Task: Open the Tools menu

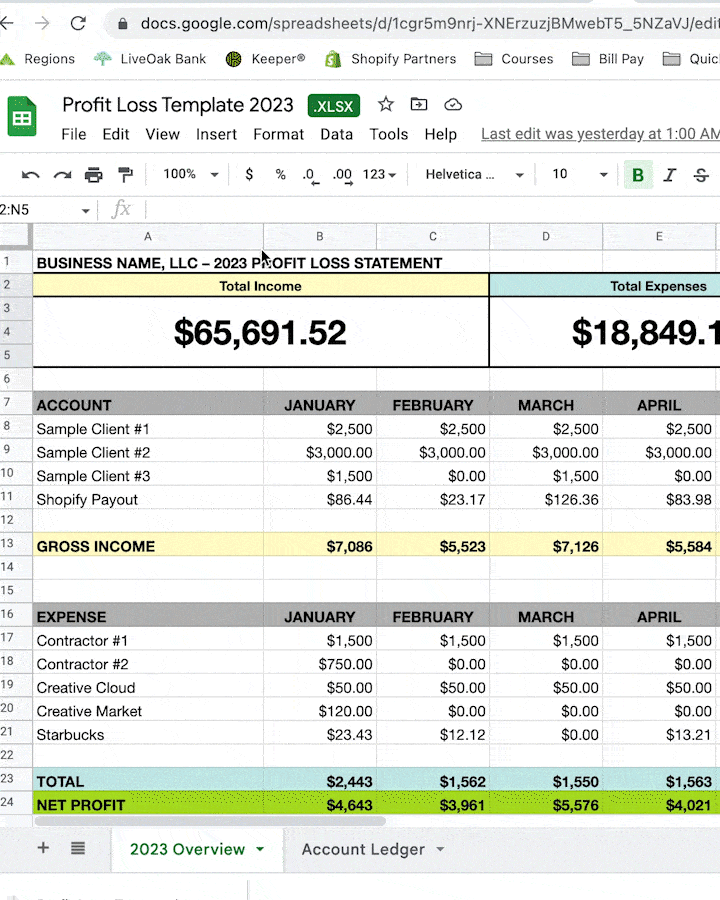Action: (x=389, y=134)
